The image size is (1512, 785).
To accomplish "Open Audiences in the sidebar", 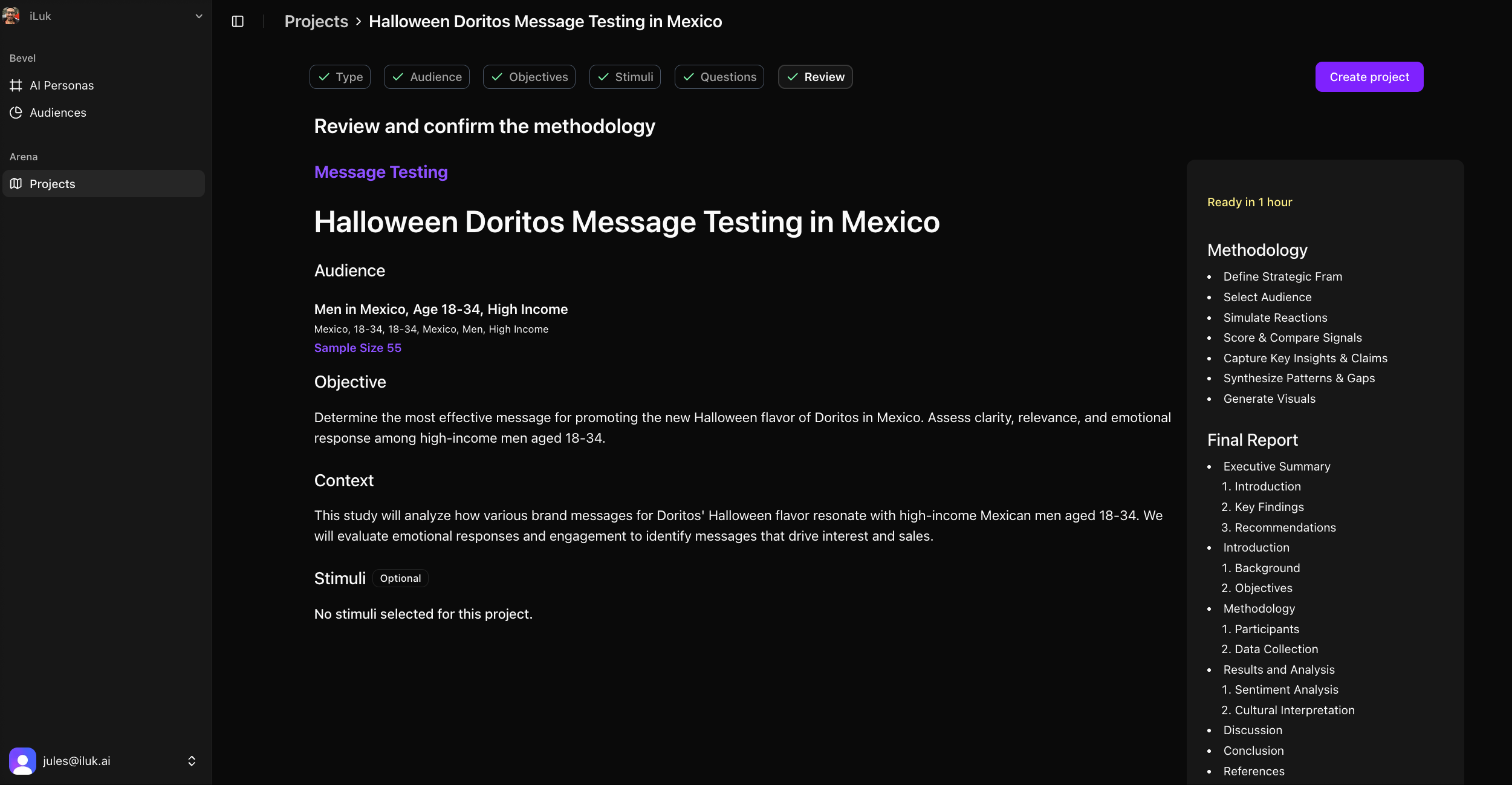I will [58, 112].
